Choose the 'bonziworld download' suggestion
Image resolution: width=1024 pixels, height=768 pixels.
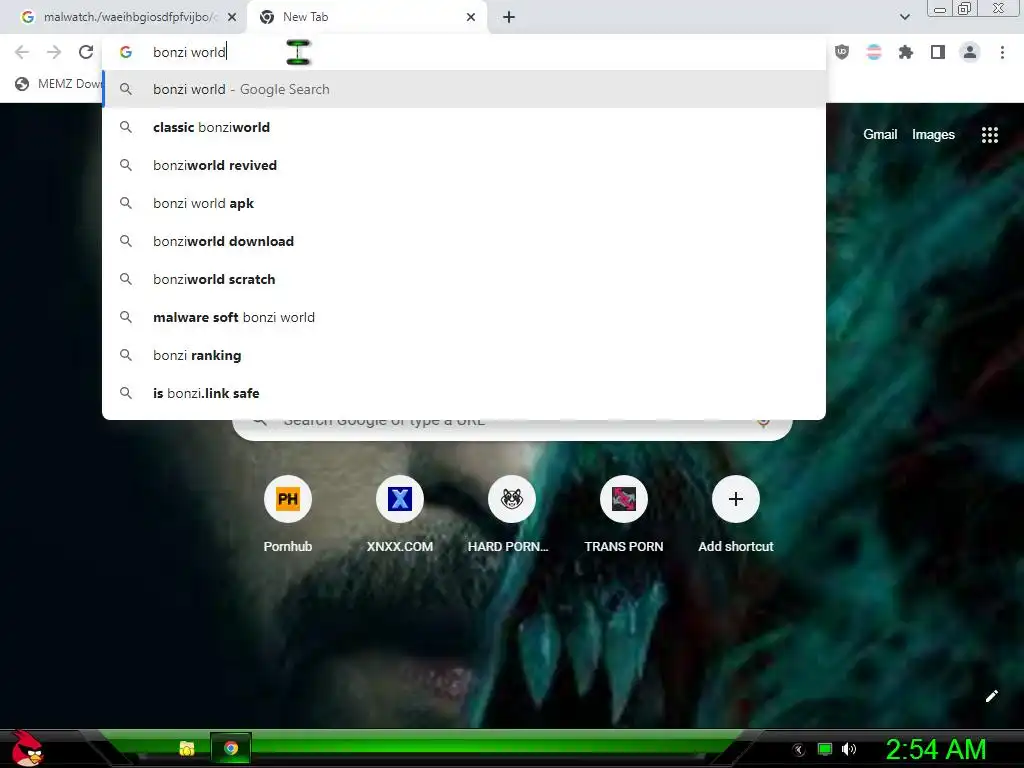[464, 241]
